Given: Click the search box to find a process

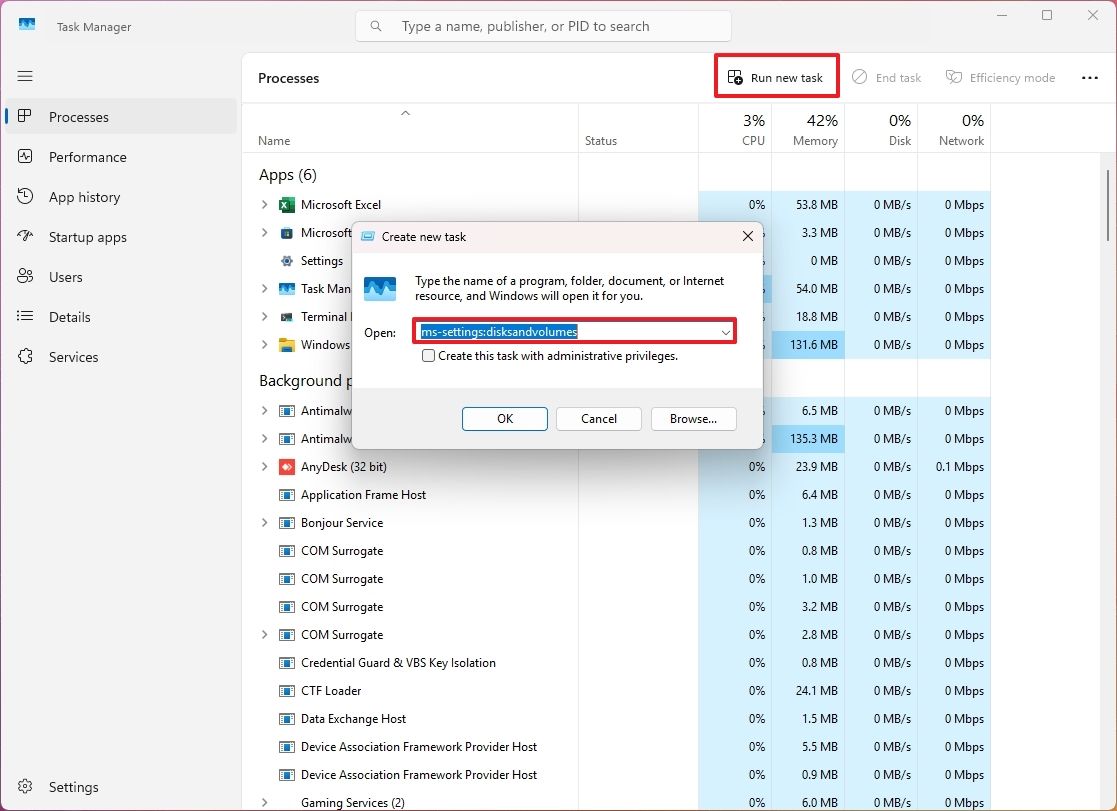Looking at the screenshot, I should 543,25.
